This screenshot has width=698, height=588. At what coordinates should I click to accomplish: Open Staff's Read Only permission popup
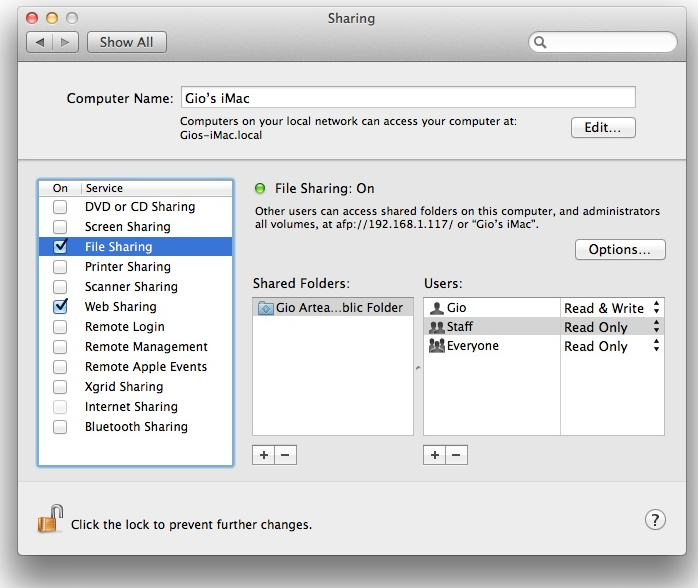612,327
